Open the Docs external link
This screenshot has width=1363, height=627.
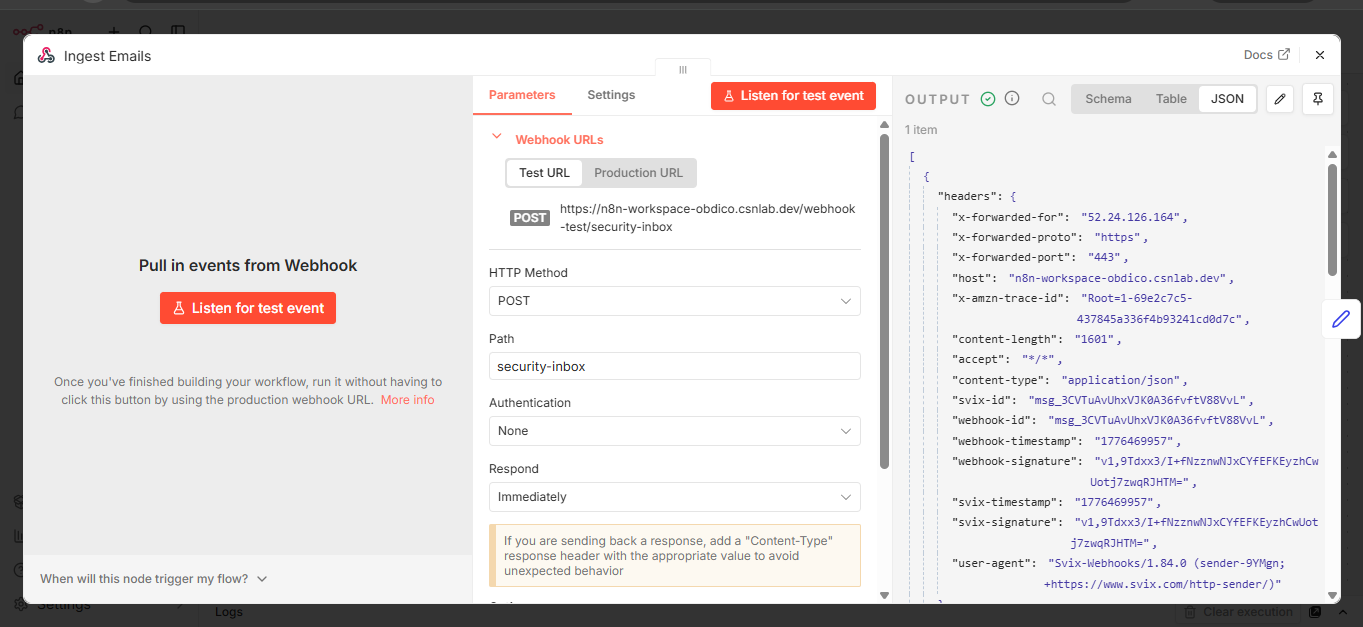(x=1266, y=55)
